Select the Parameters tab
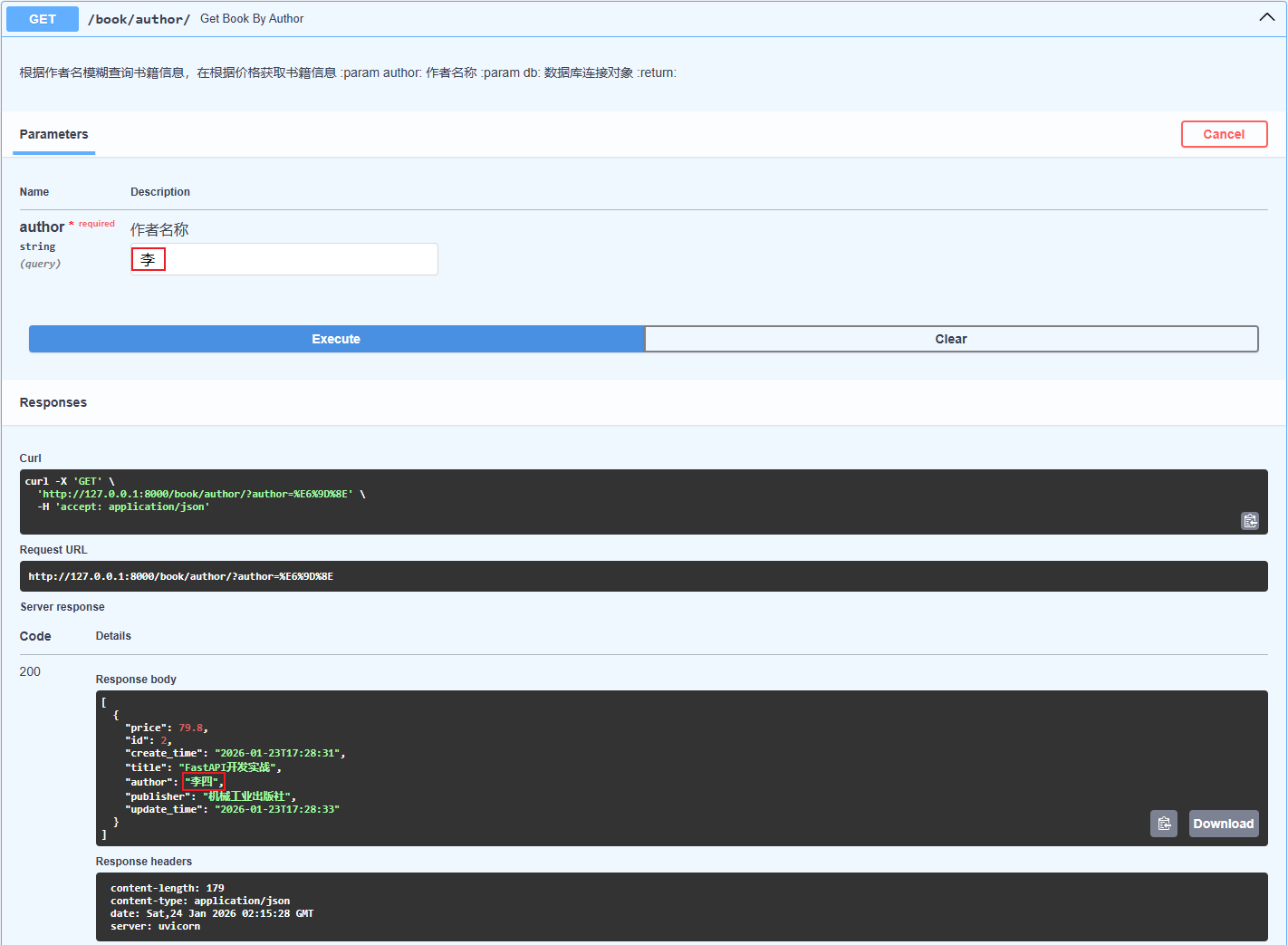This screenshot has height=945, width=1288. pyautogui.click(x=54, y=134)
